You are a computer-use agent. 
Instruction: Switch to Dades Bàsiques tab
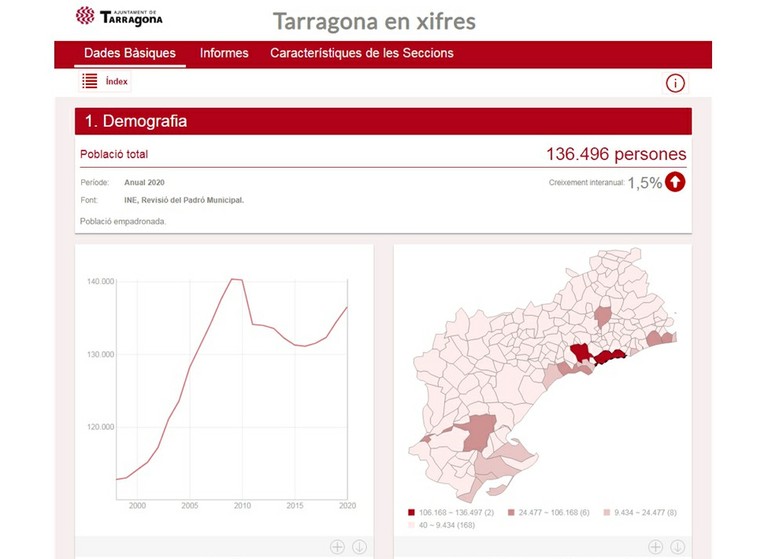click(130, 53)
